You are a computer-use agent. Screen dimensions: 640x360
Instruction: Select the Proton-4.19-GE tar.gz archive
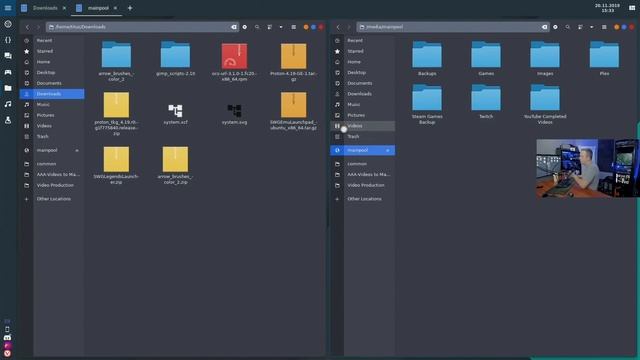pos(293,61)
